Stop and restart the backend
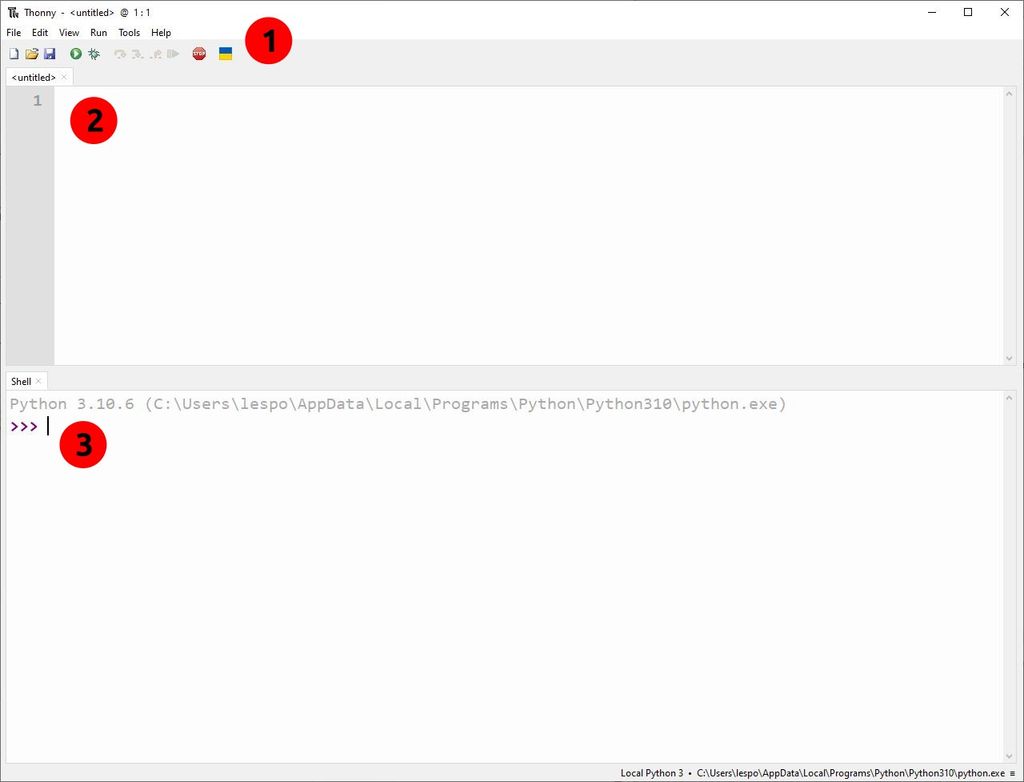Image resolution: width=1024 pixels, height=782 pixels. point(198,53)
